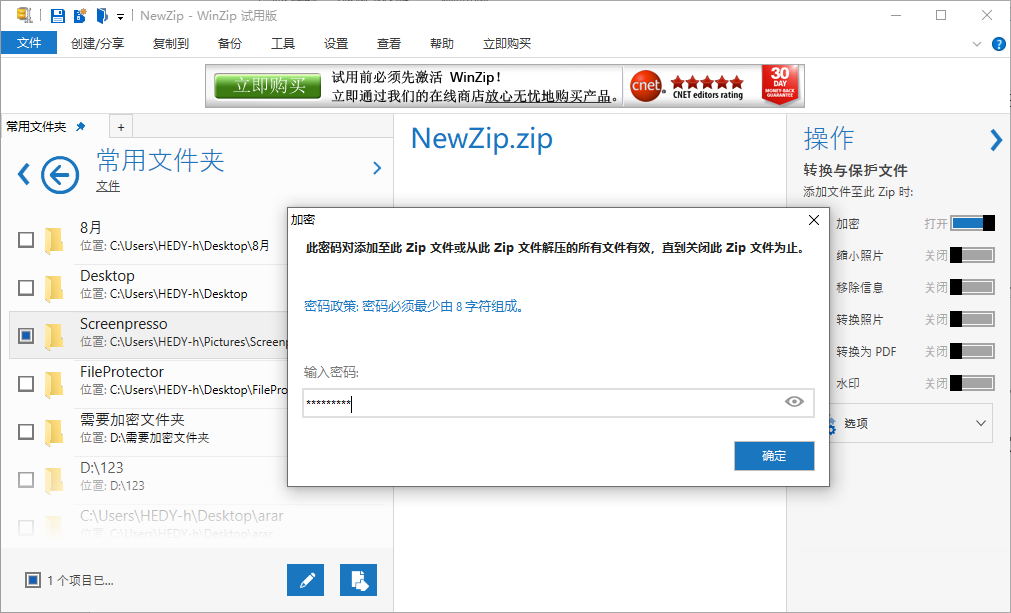The width and height of the screenshot is (1011, 613).
Task: Click the circled back arrow icon
Action: (60, 175)
